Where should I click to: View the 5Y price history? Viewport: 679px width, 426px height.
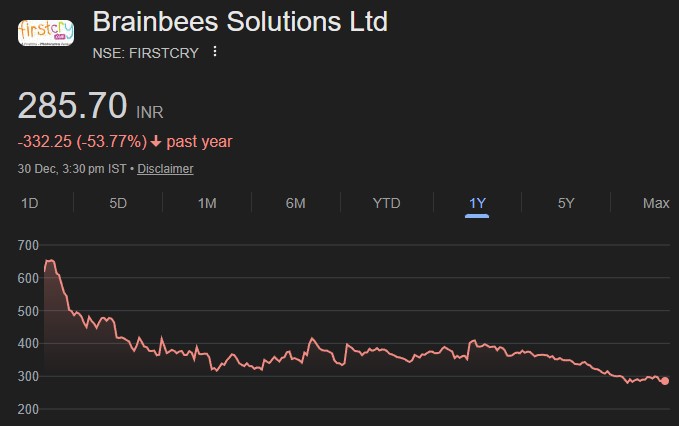click(x=566, y=203)
